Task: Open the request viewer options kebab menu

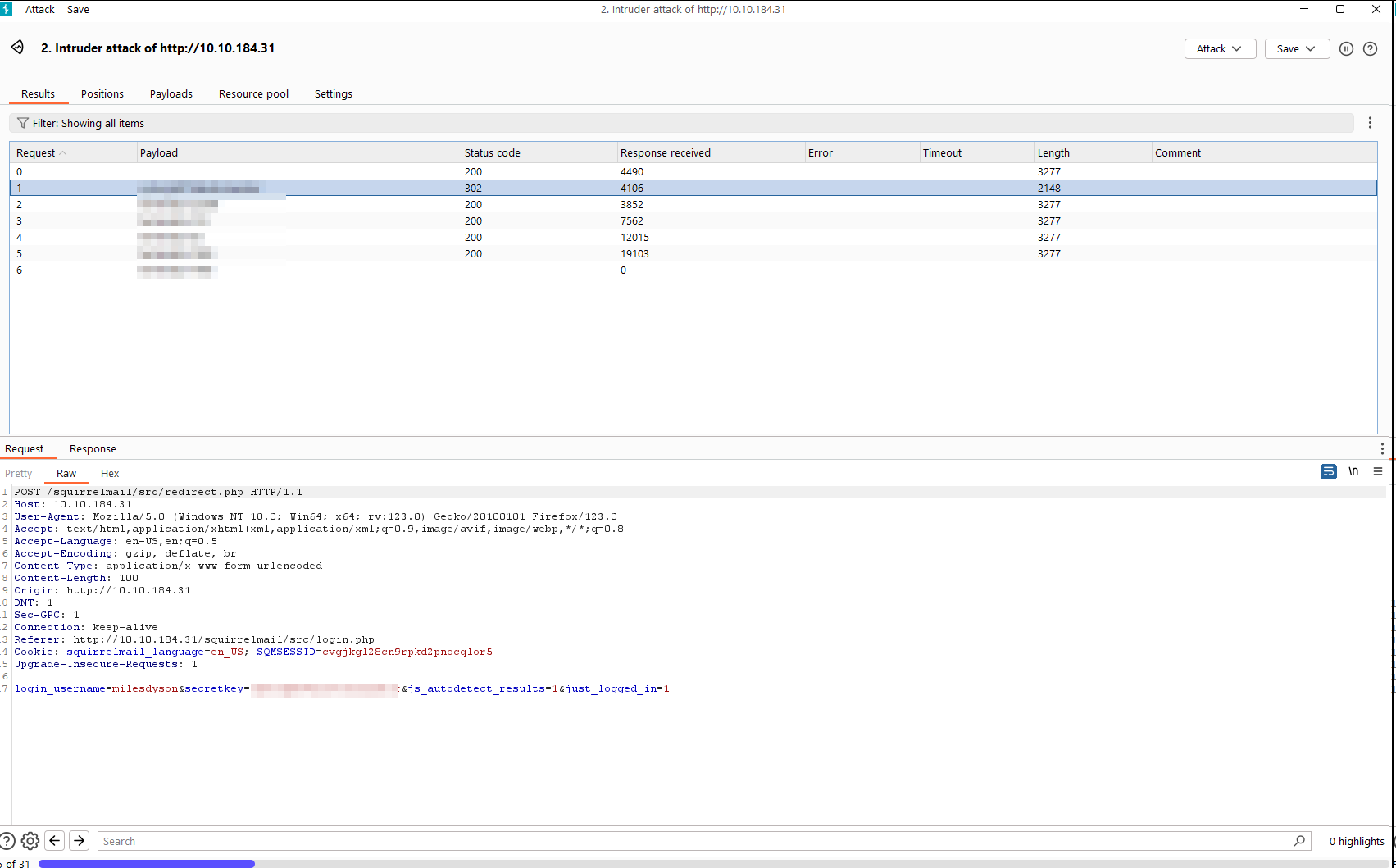Action: (1382, 449)
